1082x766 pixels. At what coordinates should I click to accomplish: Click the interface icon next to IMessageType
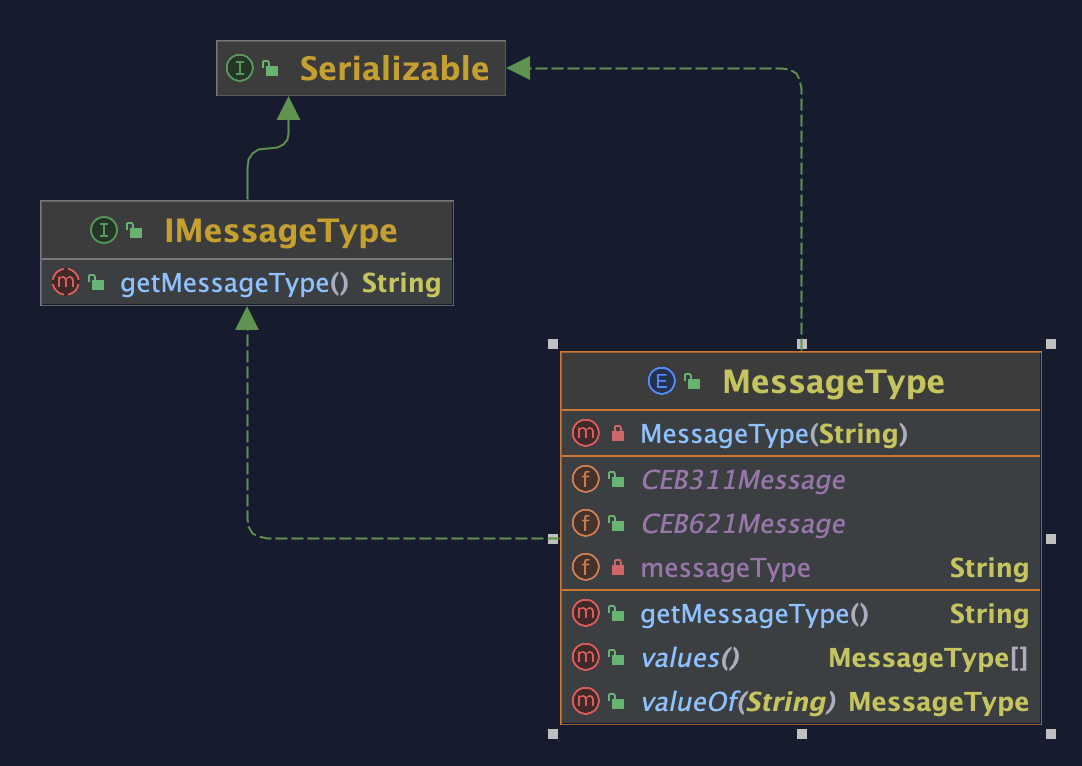coord(104,231)
